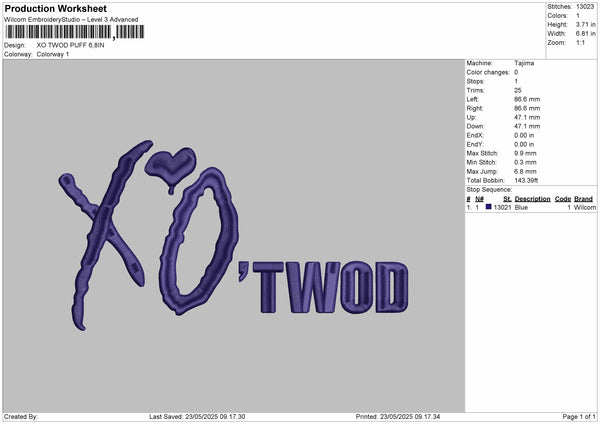This screenshot has width=600, height=424.
Task: Click the 'Blue' color description
Action: [521, 207]
